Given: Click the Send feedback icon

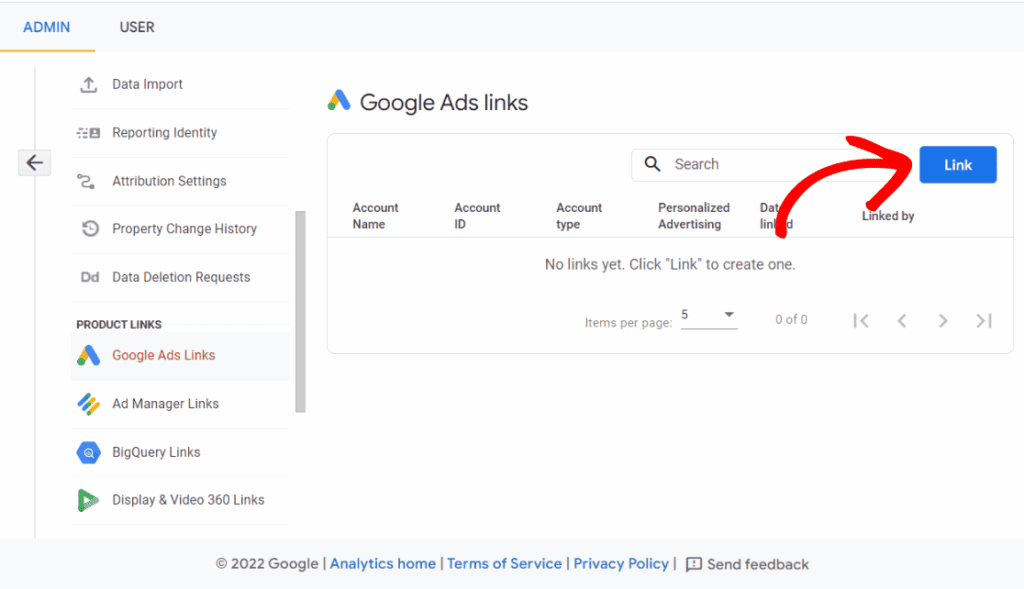Looking at the screenshot, I should tap(694, 564).
